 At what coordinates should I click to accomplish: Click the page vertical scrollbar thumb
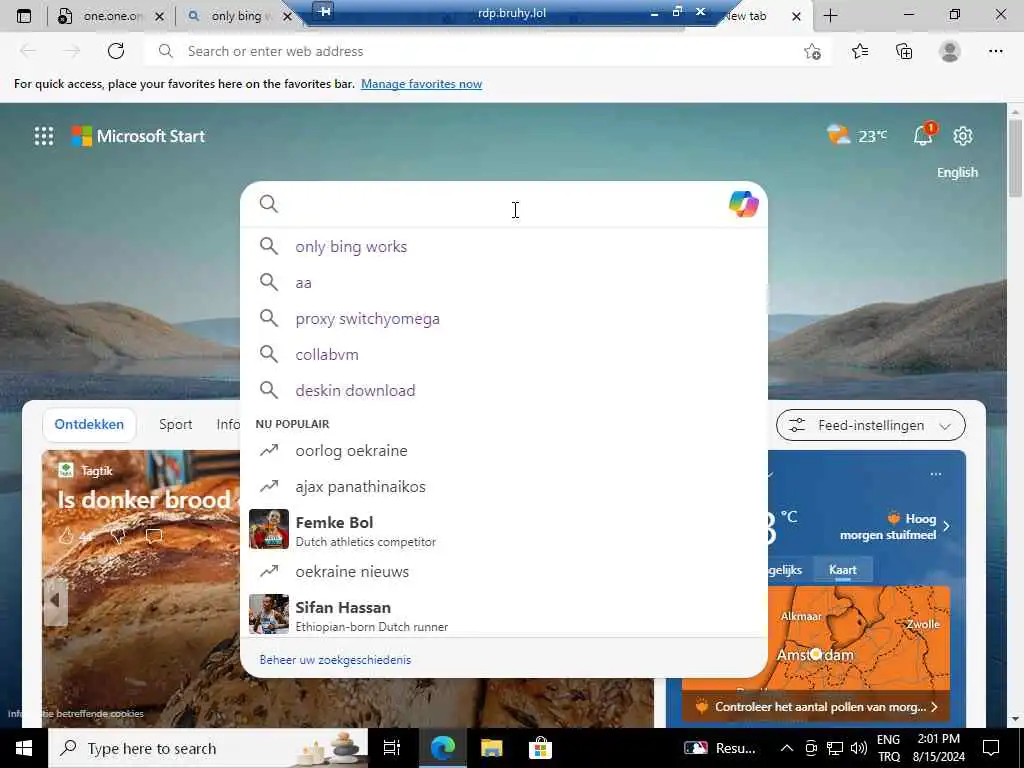pos(1016,157)
